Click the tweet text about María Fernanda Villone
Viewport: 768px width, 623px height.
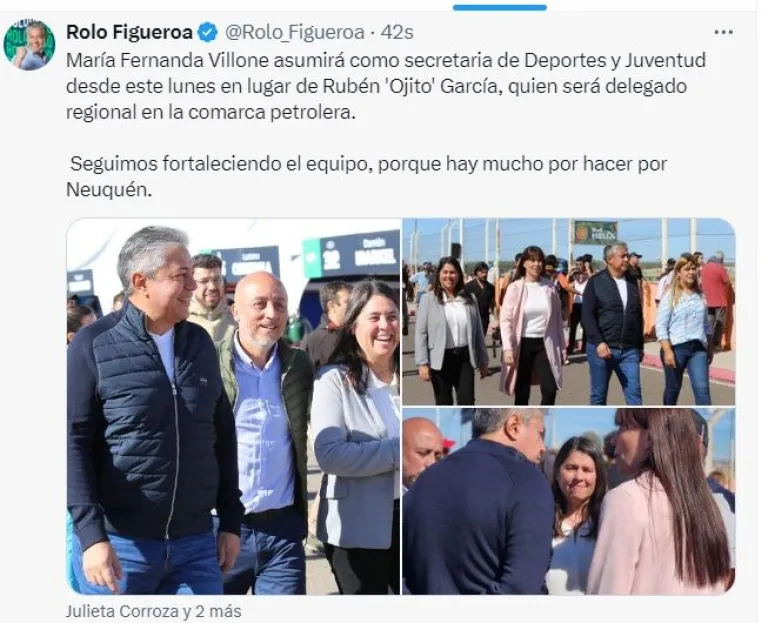pos(386,86)
